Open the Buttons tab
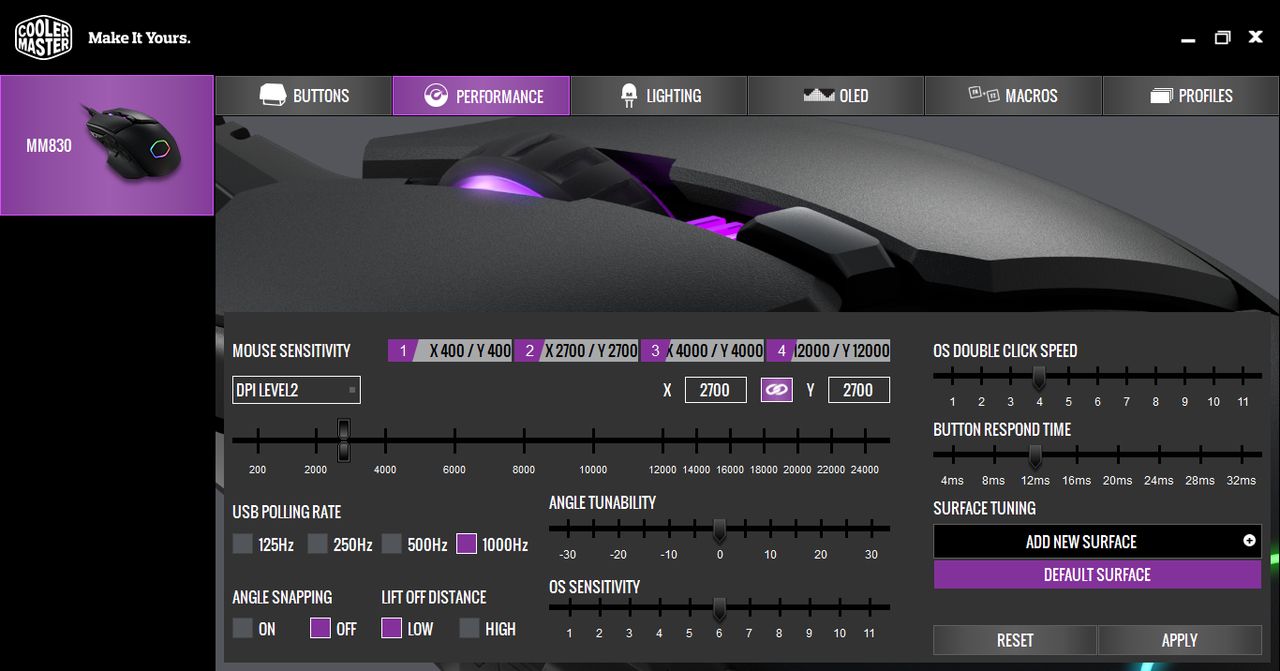Image resolution: width=1280 pixels, height=671 pixels. click(304, 96)
